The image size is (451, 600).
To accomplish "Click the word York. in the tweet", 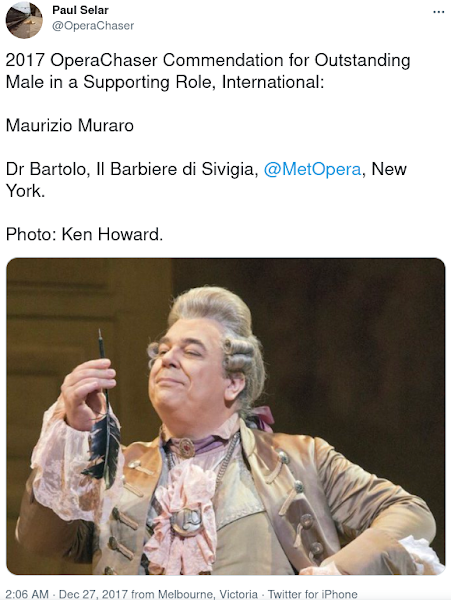I will [x=25, y=191].
